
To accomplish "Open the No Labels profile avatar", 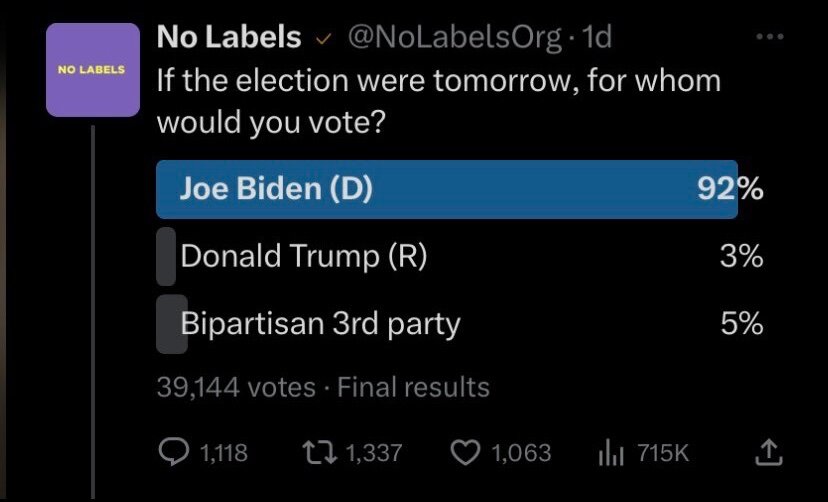I will 92,70.
